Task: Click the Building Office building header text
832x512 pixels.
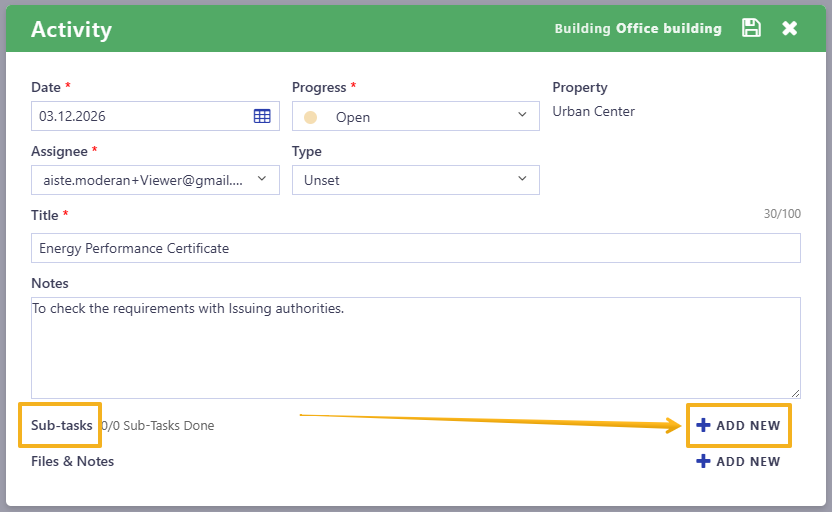Action: (638, 29)
